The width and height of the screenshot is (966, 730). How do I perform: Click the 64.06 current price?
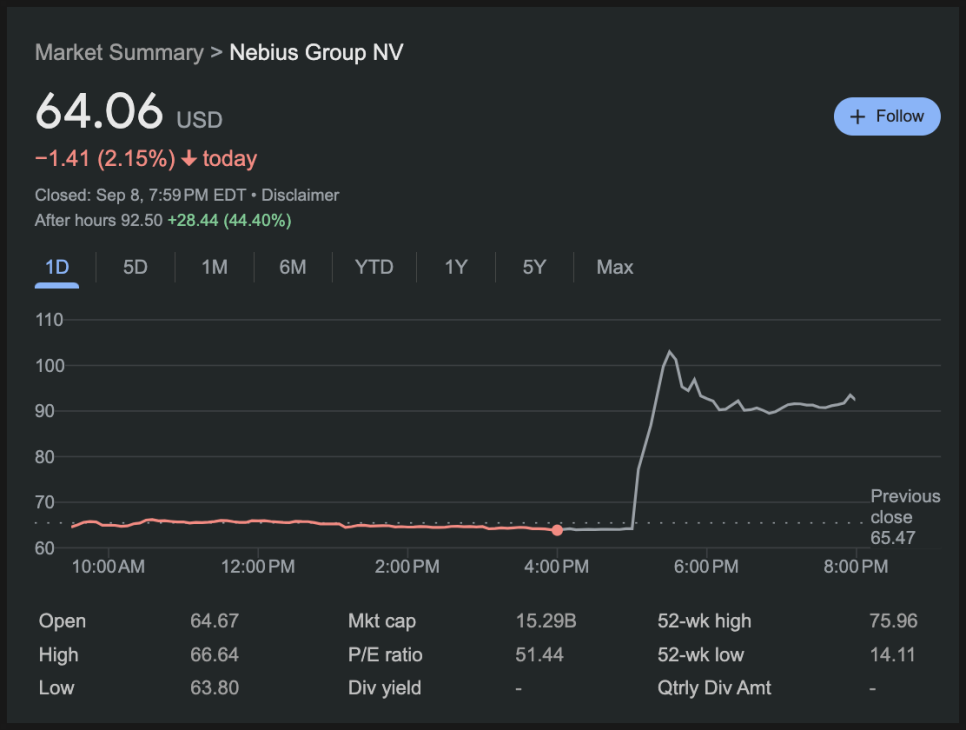click(99, 112)
